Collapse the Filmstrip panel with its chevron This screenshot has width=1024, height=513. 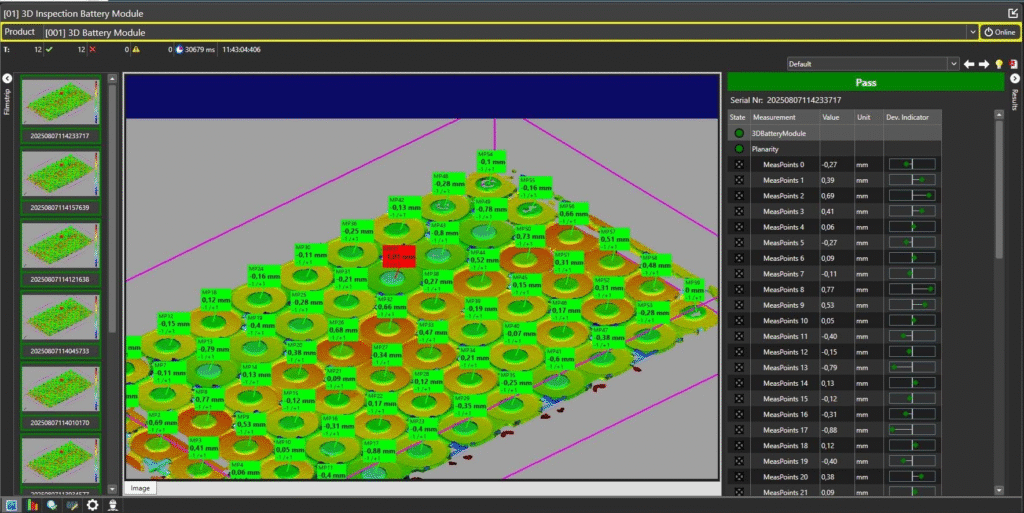[7, 78]
